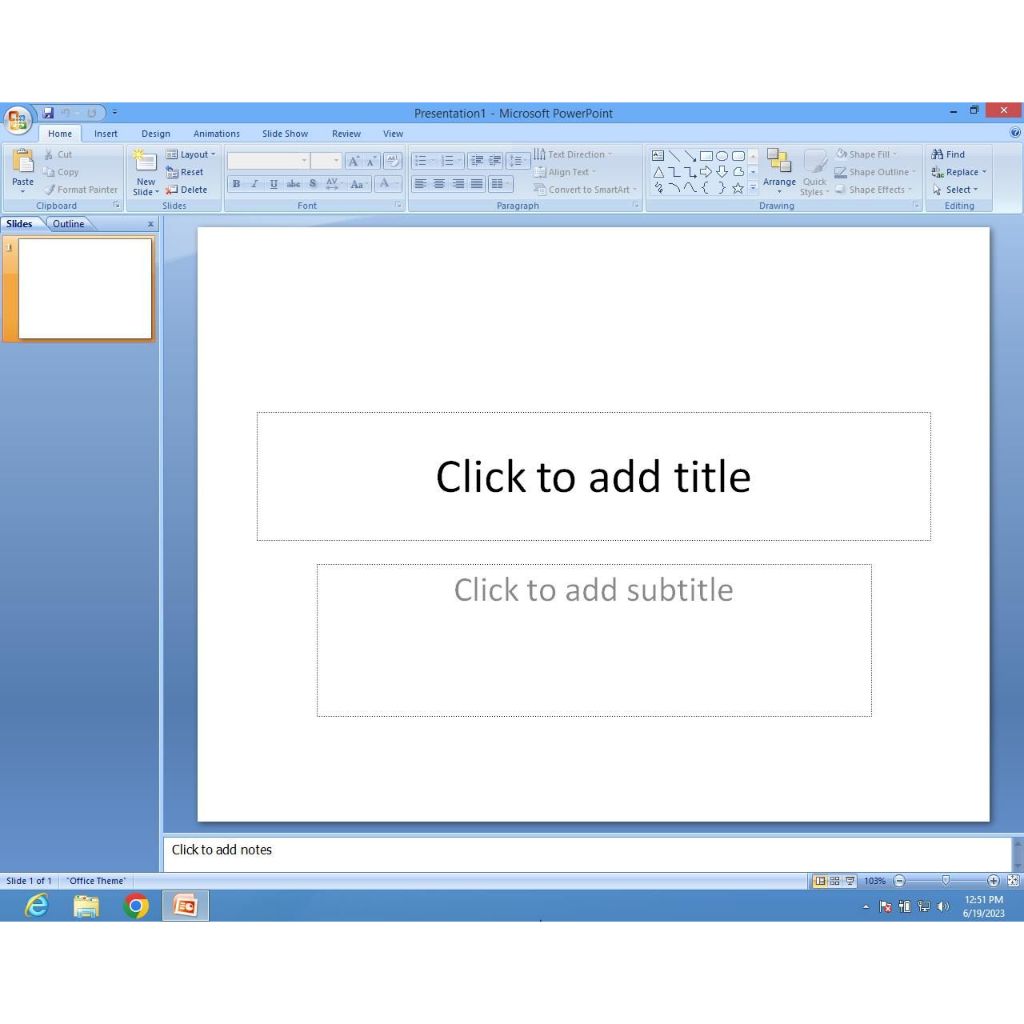The height and width of the screenshot is (1024, 1024).
Task: Open the Layout dropdown
Action: point(191,154)
